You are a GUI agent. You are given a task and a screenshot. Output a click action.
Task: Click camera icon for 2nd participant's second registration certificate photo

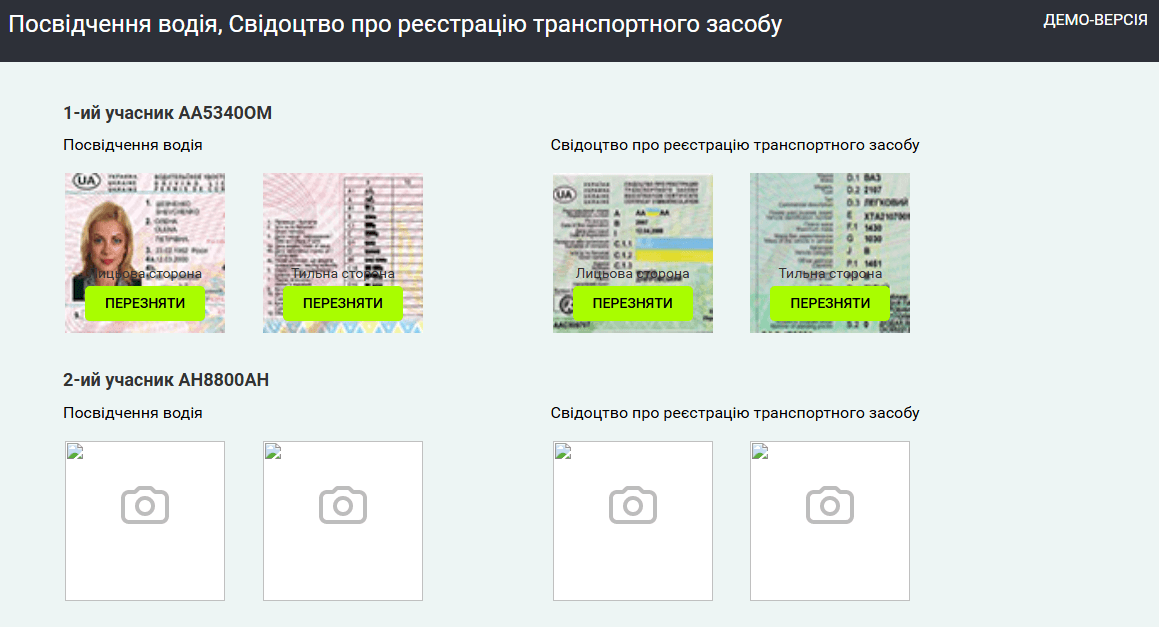click(830, 506)
